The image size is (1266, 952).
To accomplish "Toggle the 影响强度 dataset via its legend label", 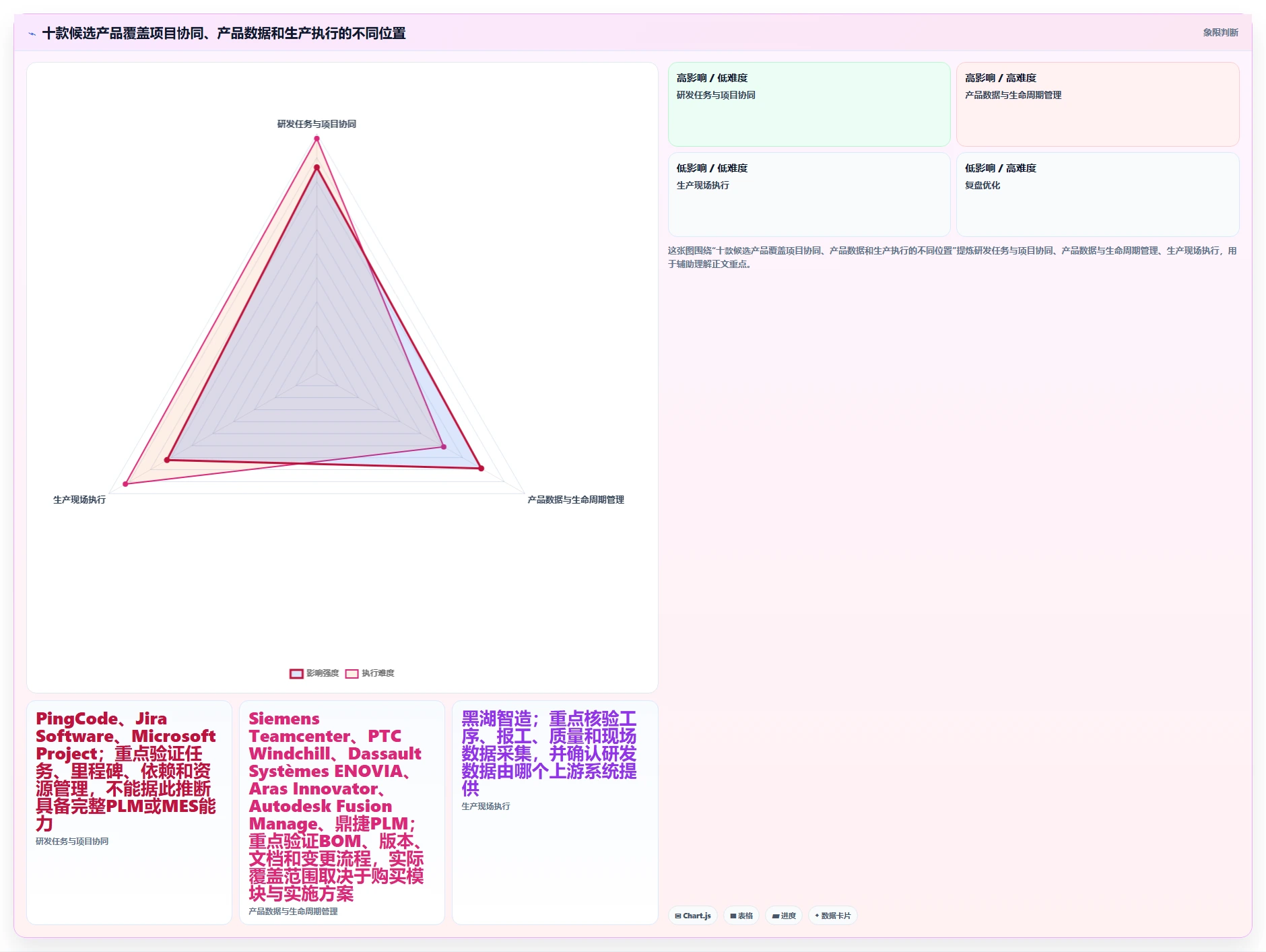I will coord(323,673).
